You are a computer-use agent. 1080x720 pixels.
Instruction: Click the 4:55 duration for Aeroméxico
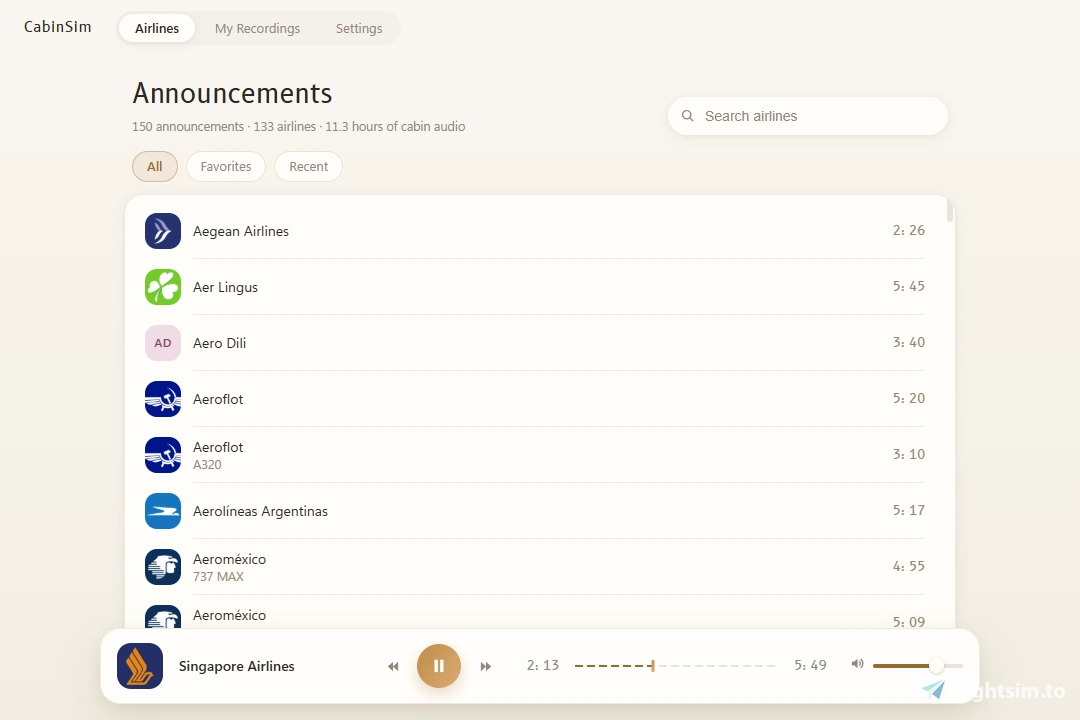pos(908,566)
